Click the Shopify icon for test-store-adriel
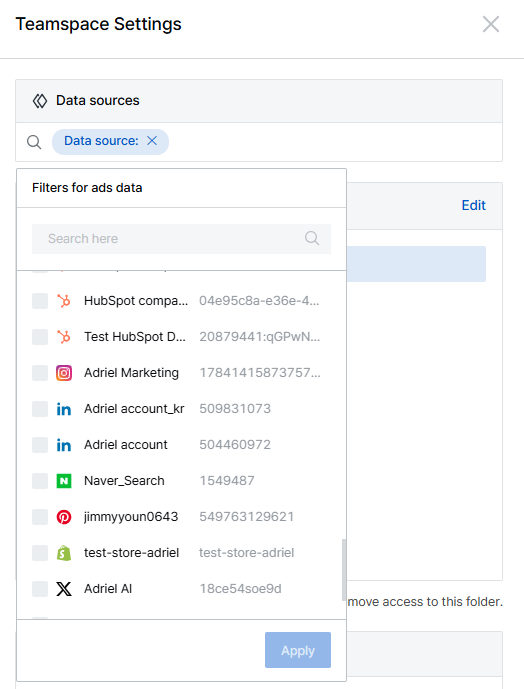The height and width of the screenshot is (689, 524). [64, 553]
